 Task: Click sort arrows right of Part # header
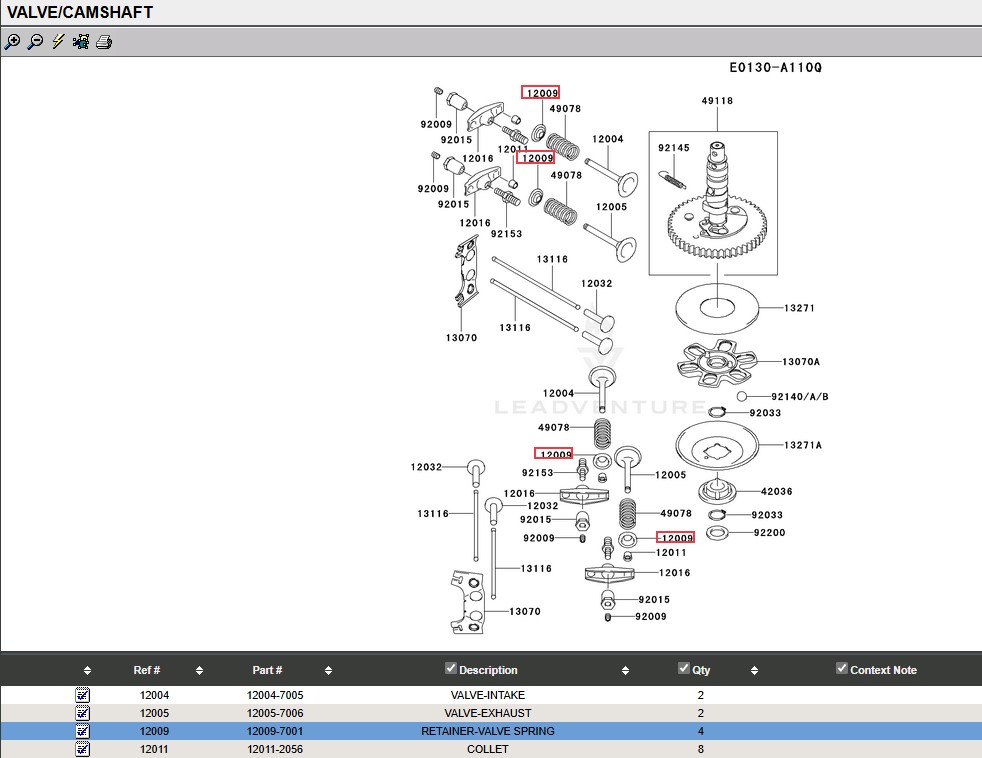pos(328,671)
